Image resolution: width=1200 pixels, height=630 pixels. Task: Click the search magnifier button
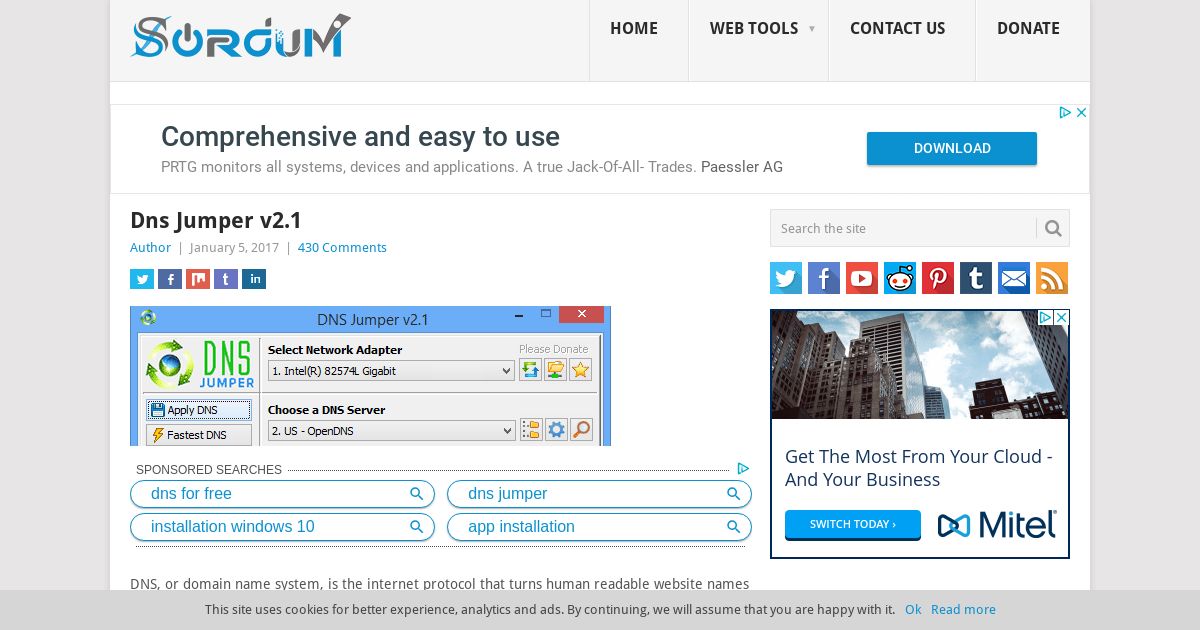[x=1053, y=228]
